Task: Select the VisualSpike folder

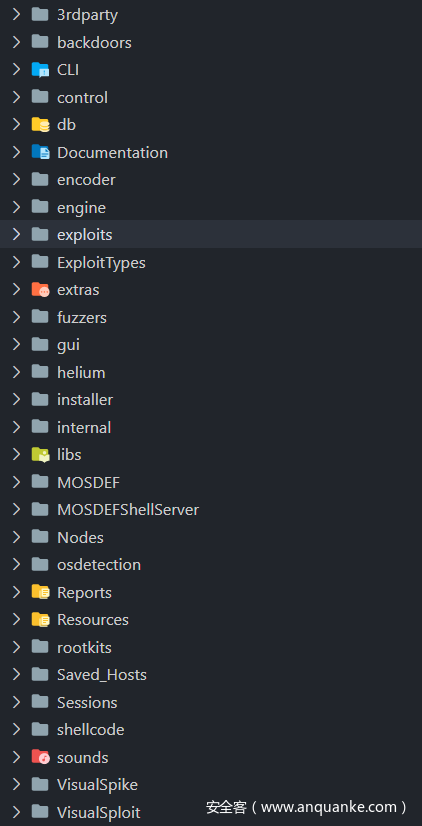Action: 211,785
